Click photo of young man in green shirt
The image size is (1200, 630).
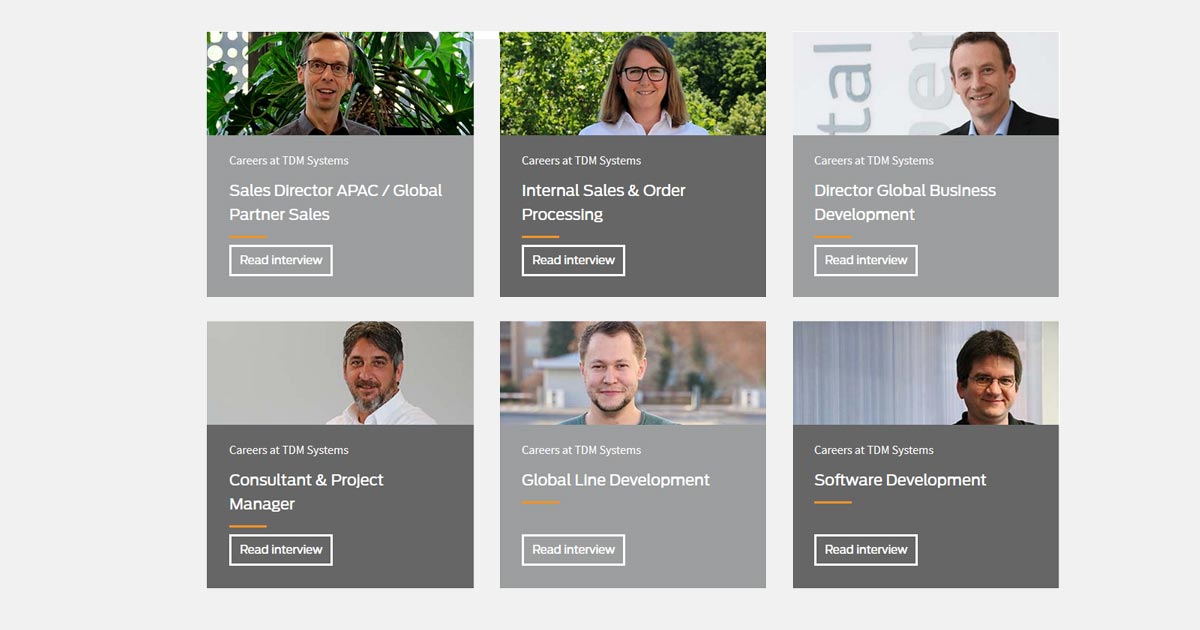click(633, 373)
